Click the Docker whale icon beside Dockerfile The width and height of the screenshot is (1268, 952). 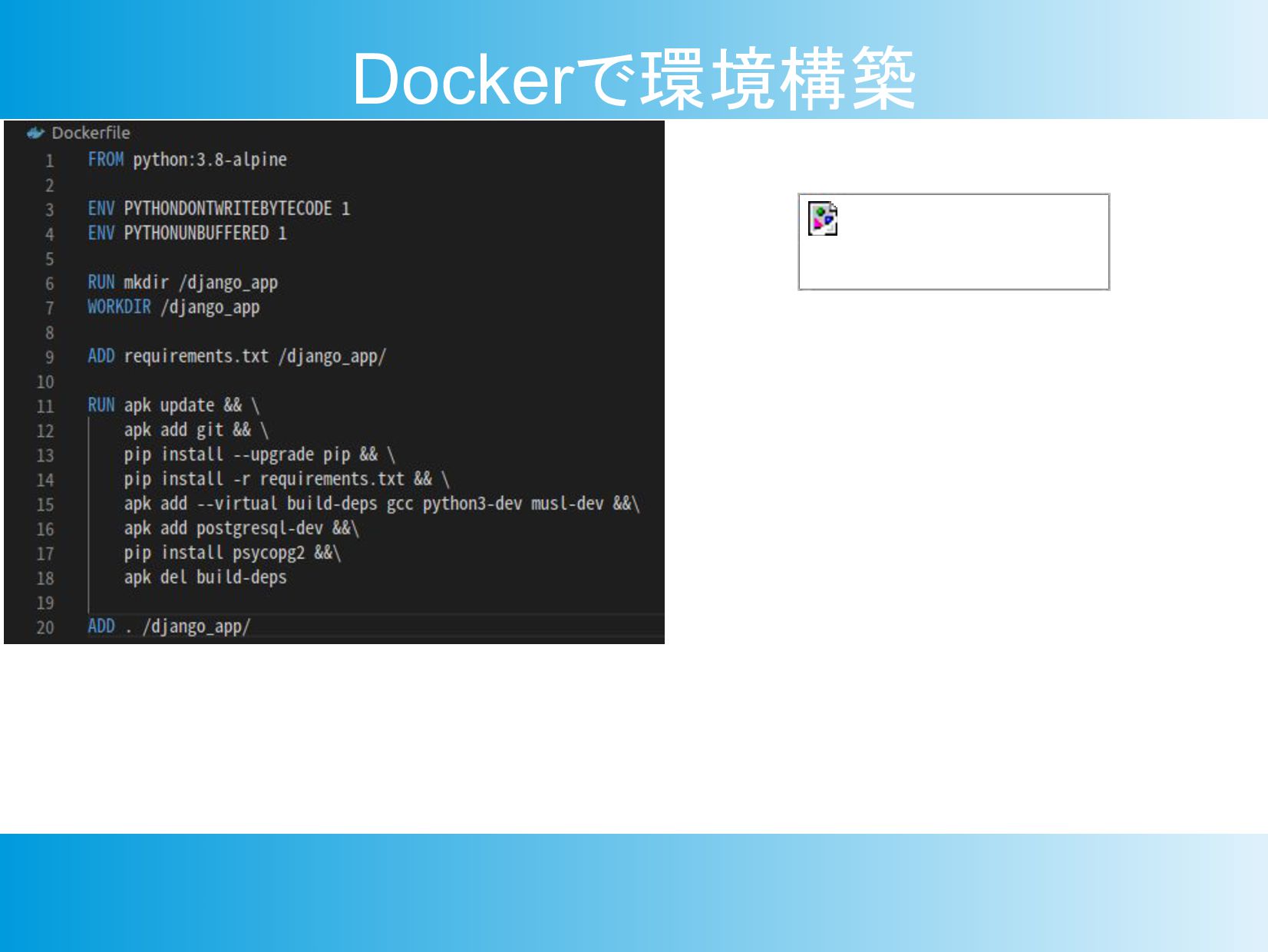click(35, 133)
